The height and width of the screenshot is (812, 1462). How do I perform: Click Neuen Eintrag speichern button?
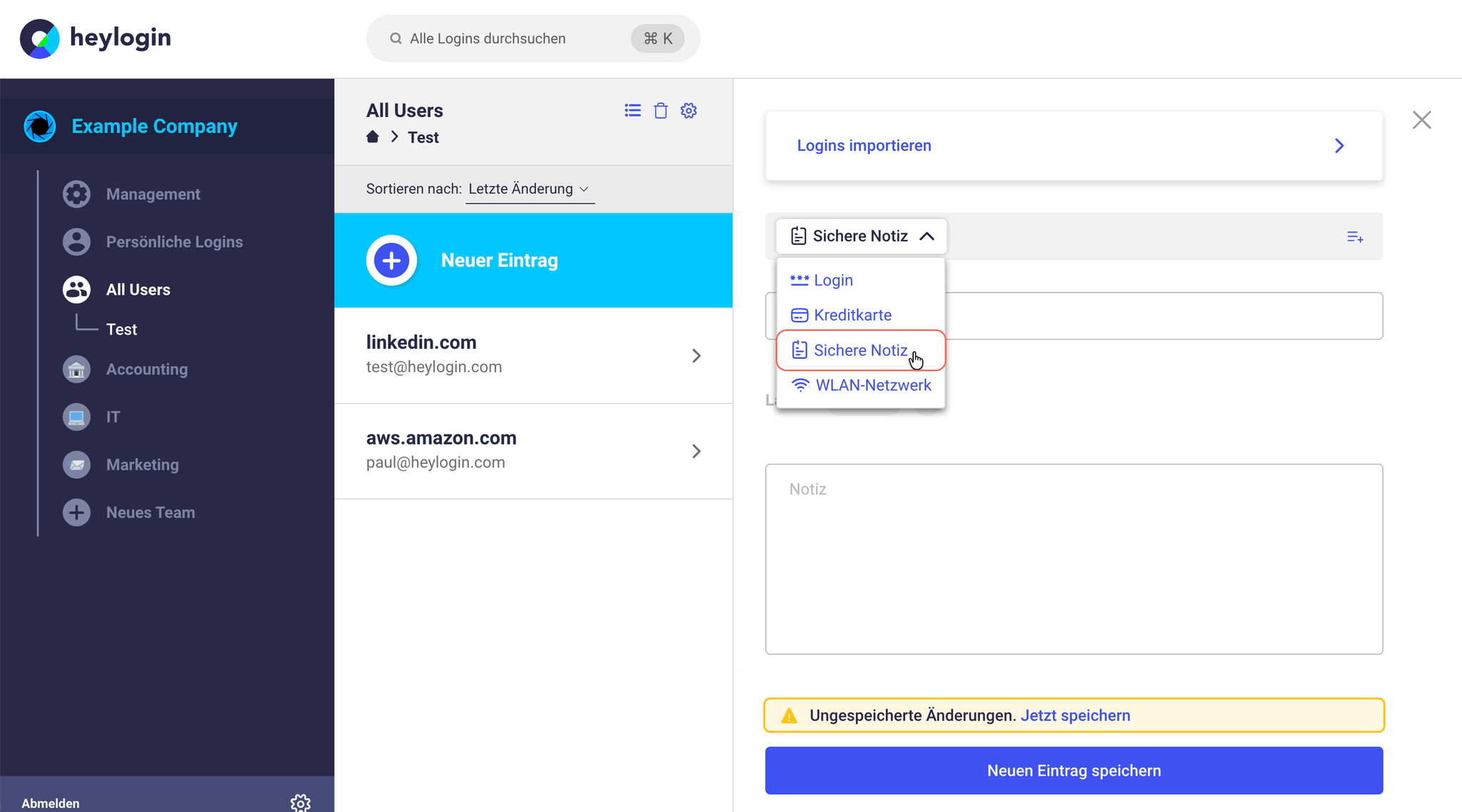[1074, 771]
